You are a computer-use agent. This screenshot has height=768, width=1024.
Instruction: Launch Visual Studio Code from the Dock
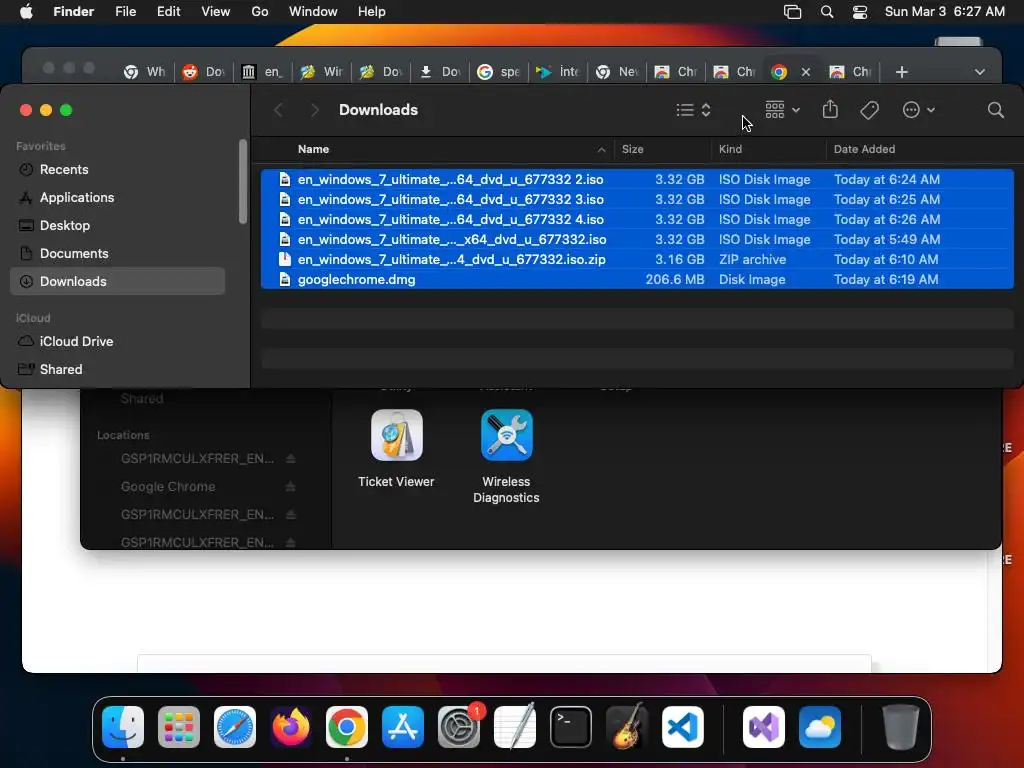pyautogui.click(x=682, y=727)
